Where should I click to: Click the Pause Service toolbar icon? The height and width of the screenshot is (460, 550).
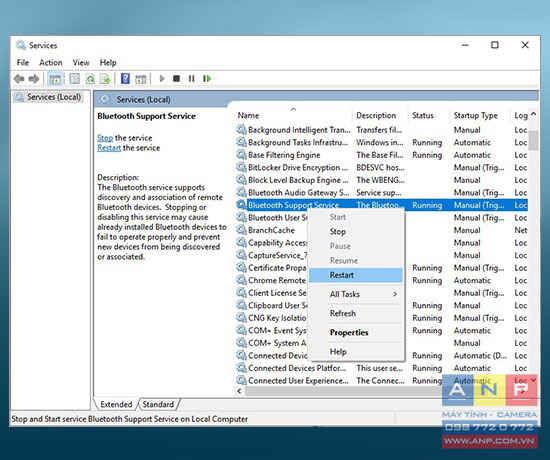pos(192,79)
